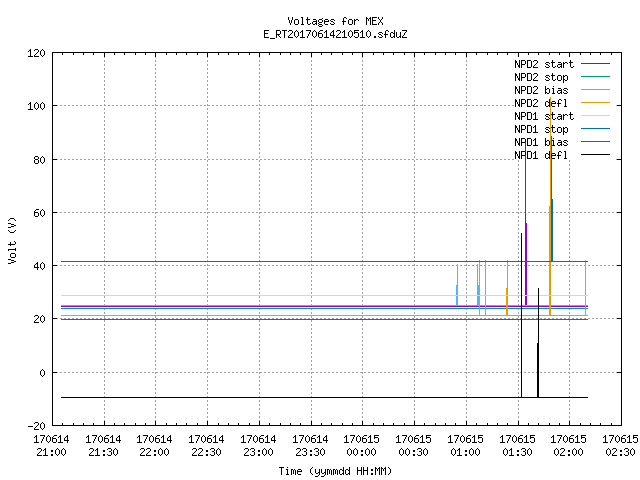Click the 20 y-axis tick label
The image size is (640, 480).
[x=39, y=319]
